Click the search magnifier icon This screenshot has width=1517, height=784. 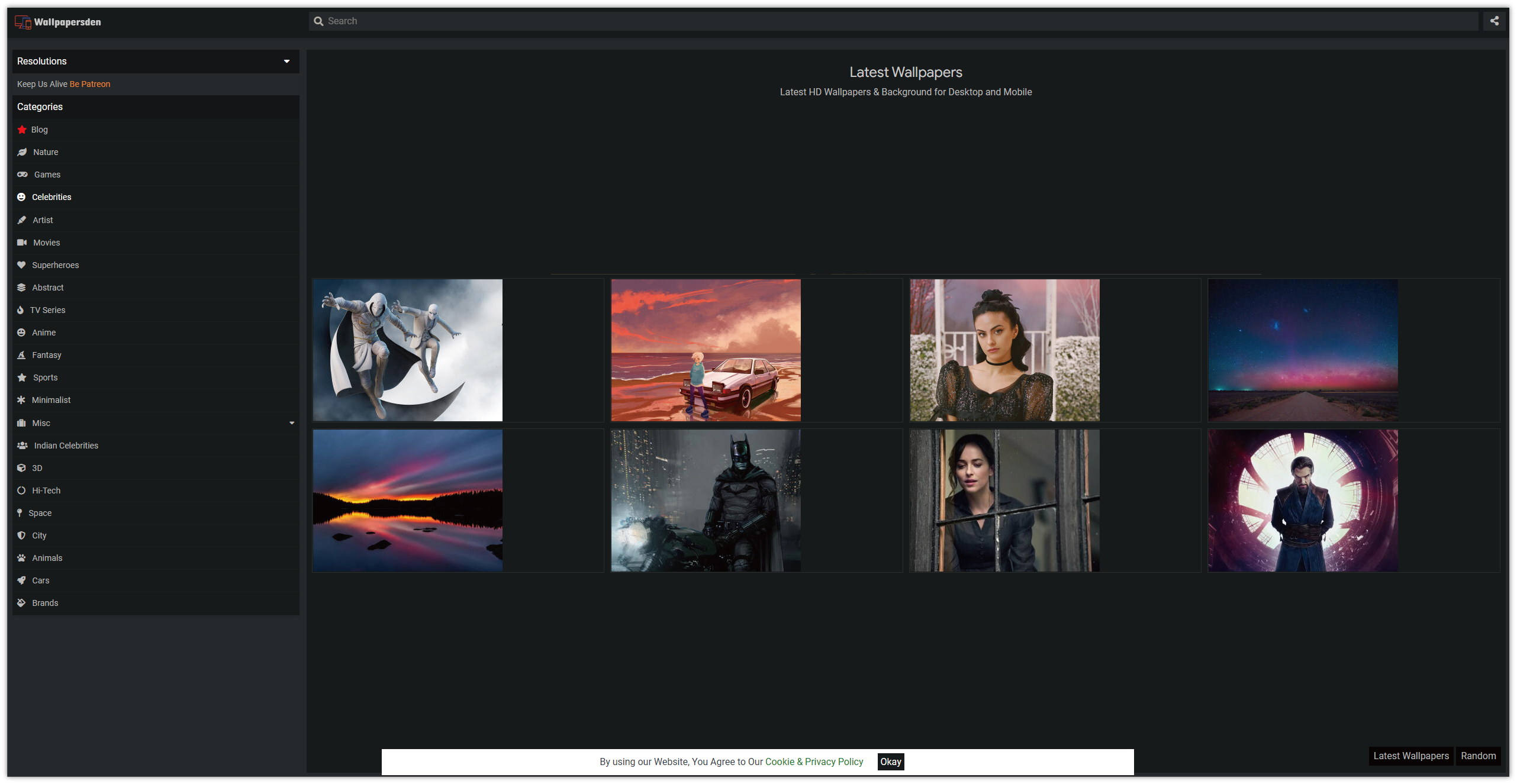pos(318,21)
